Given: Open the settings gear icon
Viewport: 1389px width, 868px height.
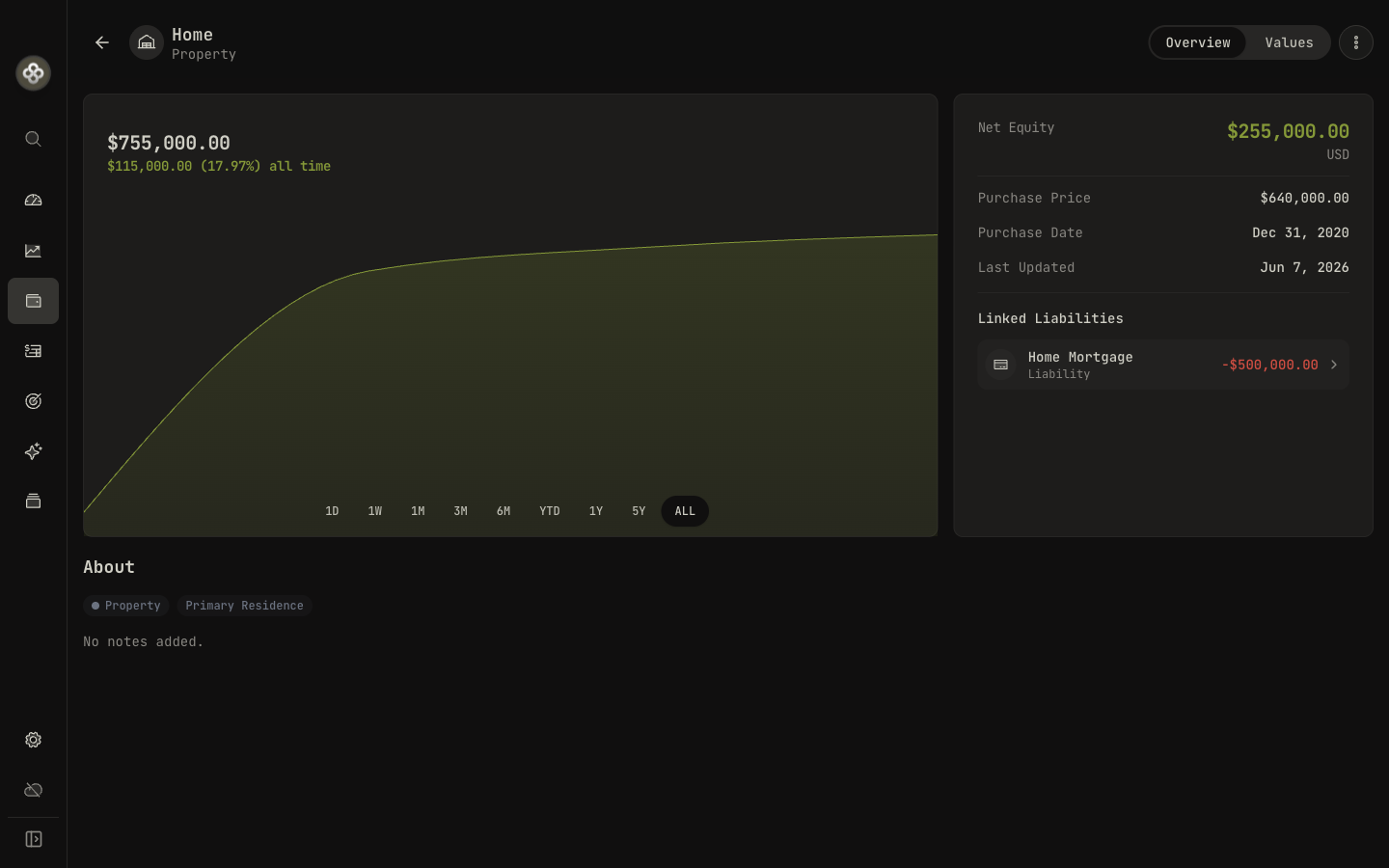Looking at the screenshot, I should pyautogui.click(x=33, y=740).
